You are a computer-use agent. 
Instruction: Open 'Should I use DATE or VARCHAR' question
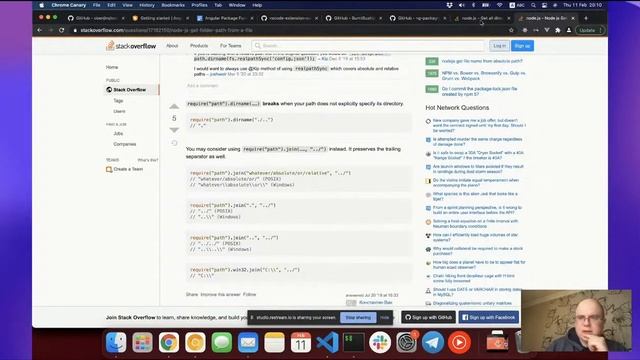click(x=477, y=291)
